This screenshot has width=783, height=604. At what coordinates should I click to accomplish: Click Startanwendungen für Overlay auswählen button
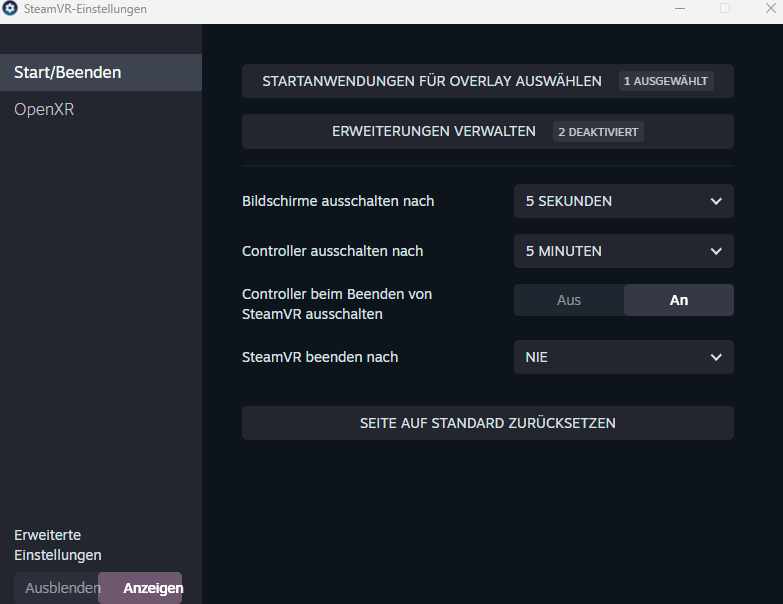tap(488, 81)
